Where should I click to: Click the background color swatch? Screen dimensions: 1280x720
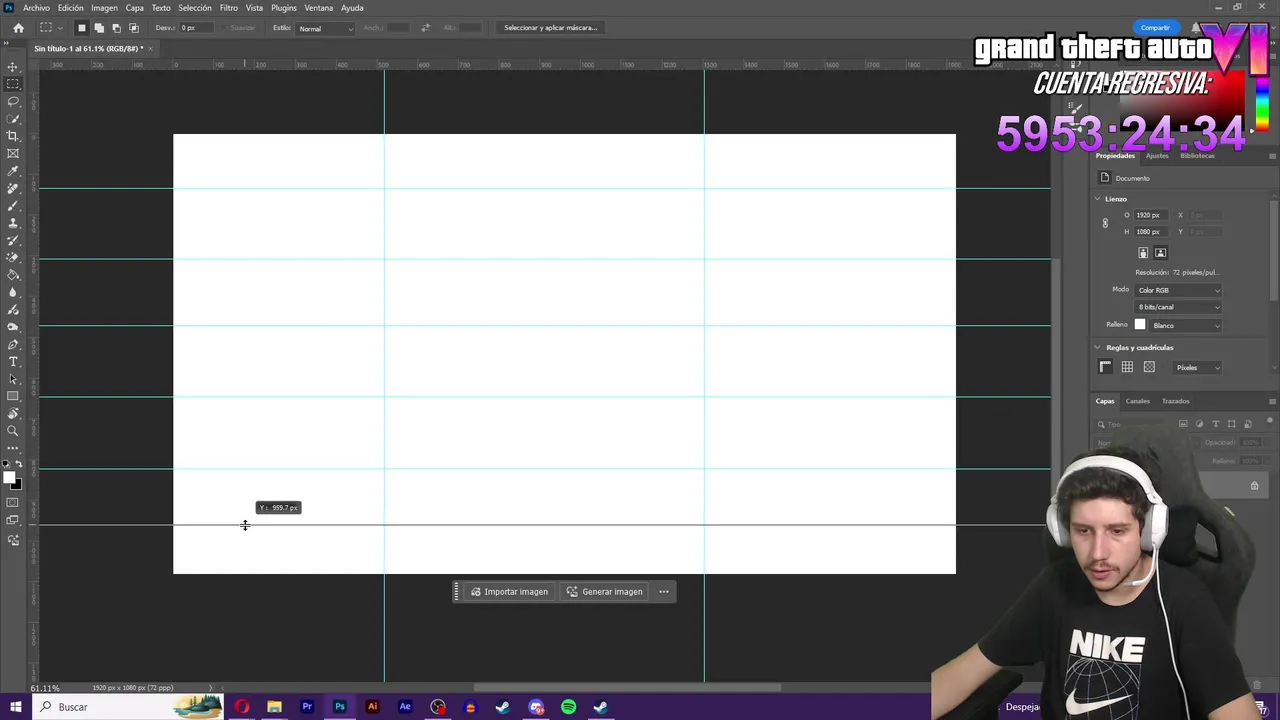(17, 485)
